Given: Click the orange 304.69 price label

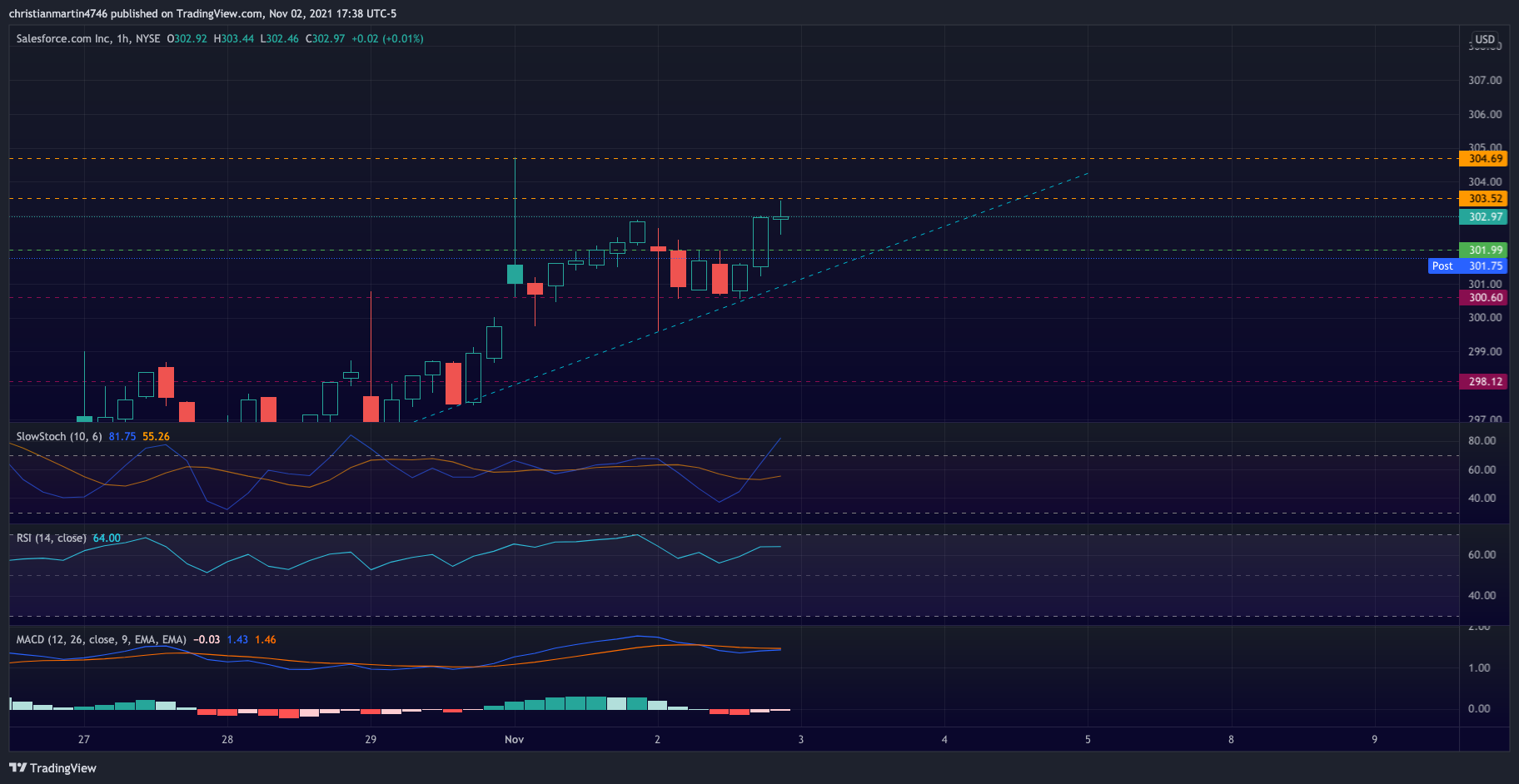Looking at the screenshot, I should point(1483,158).
